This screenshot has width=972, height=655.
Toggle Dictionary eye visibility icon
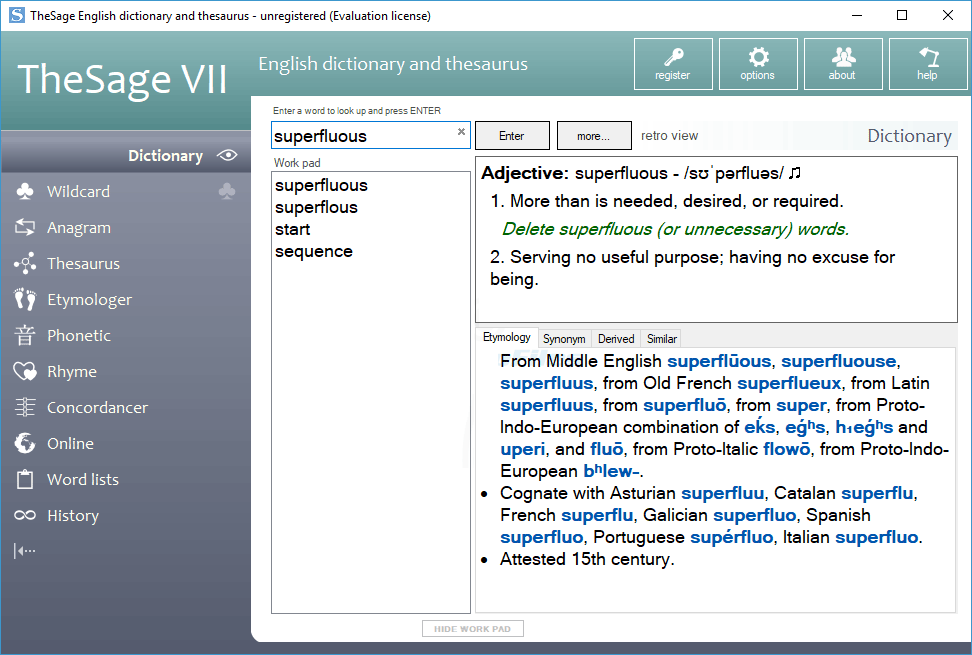pyautogui.click(x=228, y=155)
